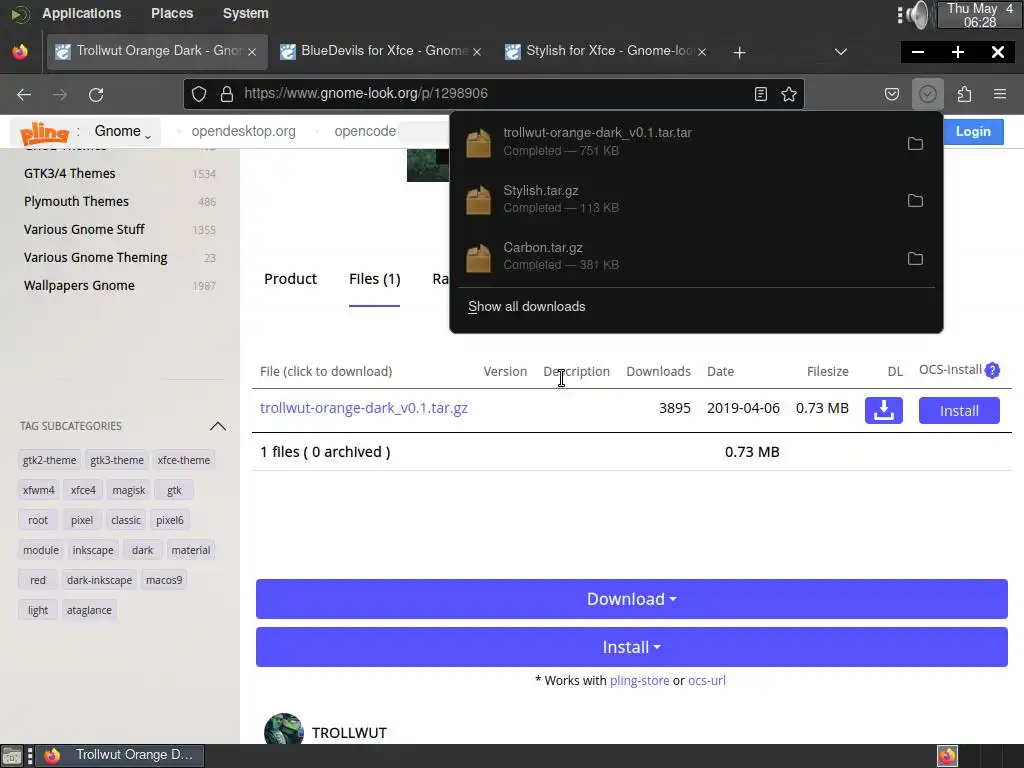Download trollwut-orange-dark_v0.1.tar.gz file link

tap(364, 408)
